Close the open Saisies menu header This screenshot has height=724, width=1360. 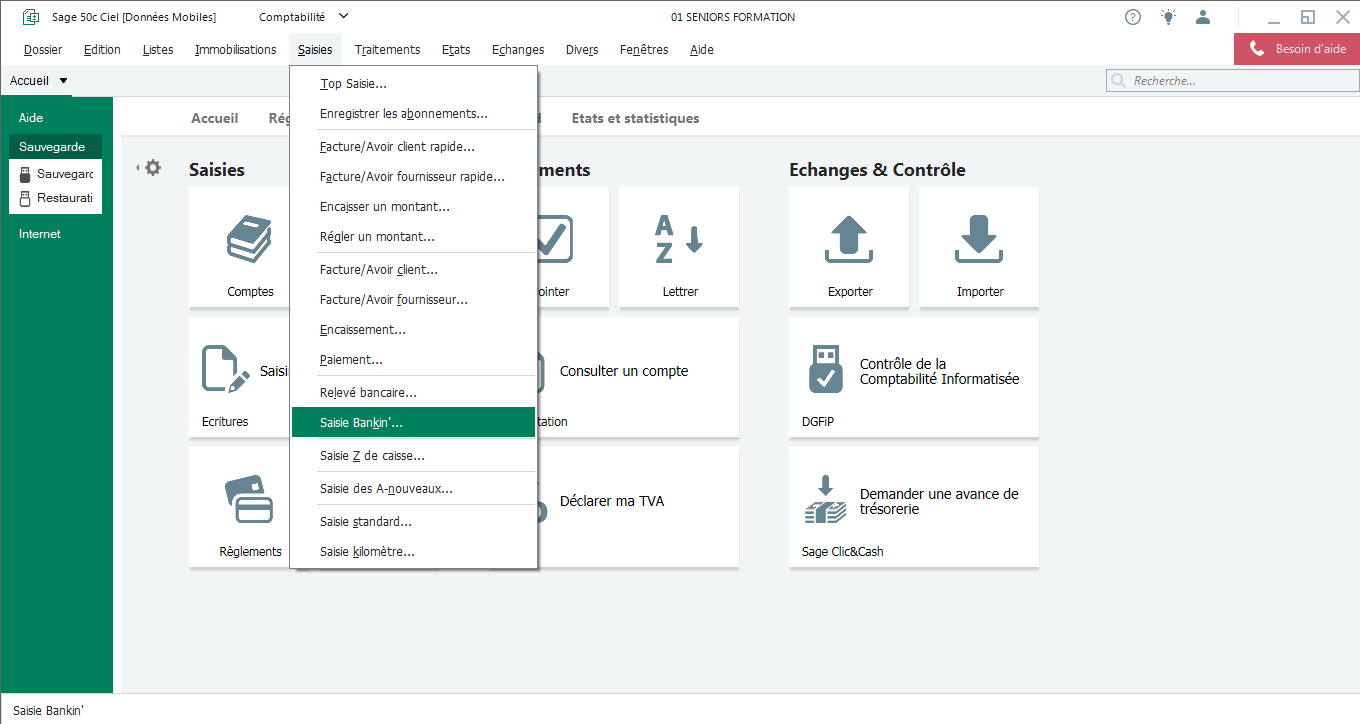tap(315, 49)
